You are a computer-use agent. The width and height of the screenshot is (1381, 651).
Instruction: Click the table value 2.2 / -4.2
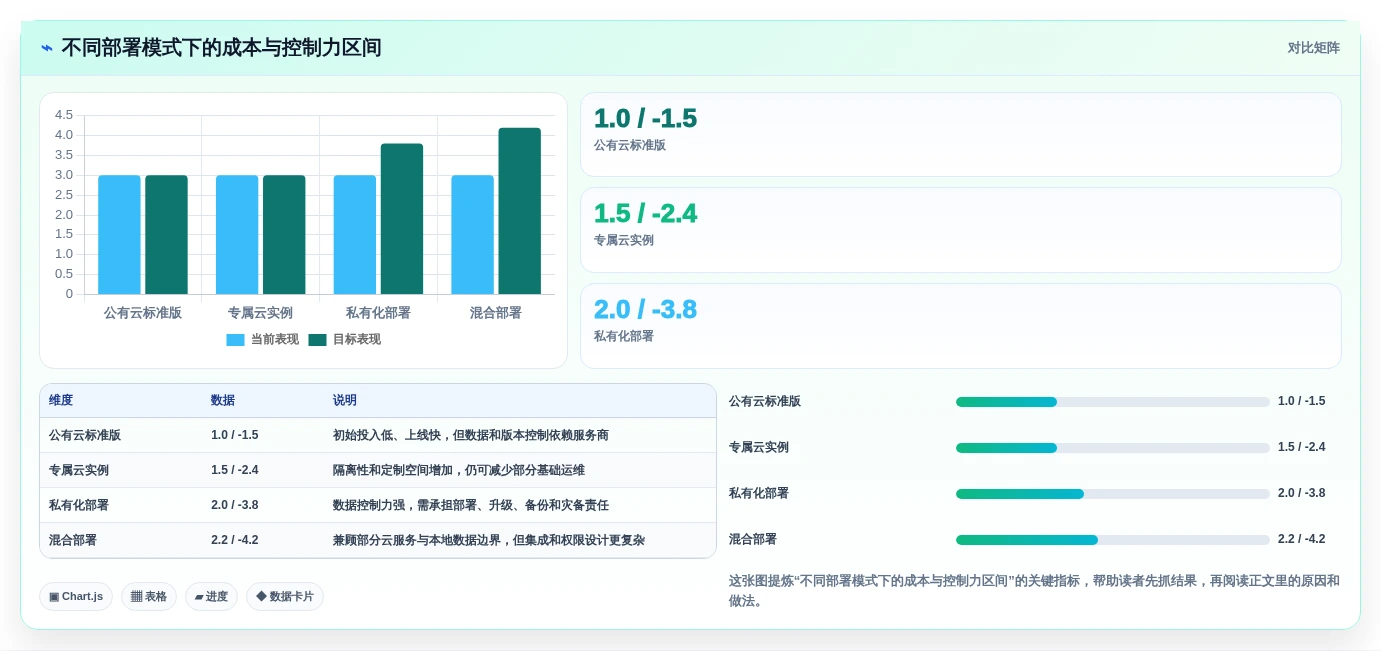[235, 540]
